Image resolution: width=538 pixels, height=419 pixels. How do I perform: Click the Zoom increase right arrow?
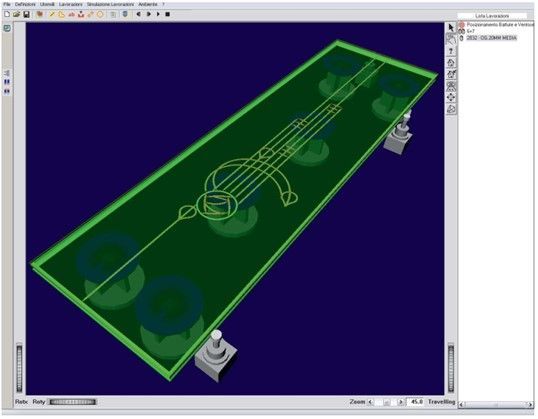click(x=400, y=402)
